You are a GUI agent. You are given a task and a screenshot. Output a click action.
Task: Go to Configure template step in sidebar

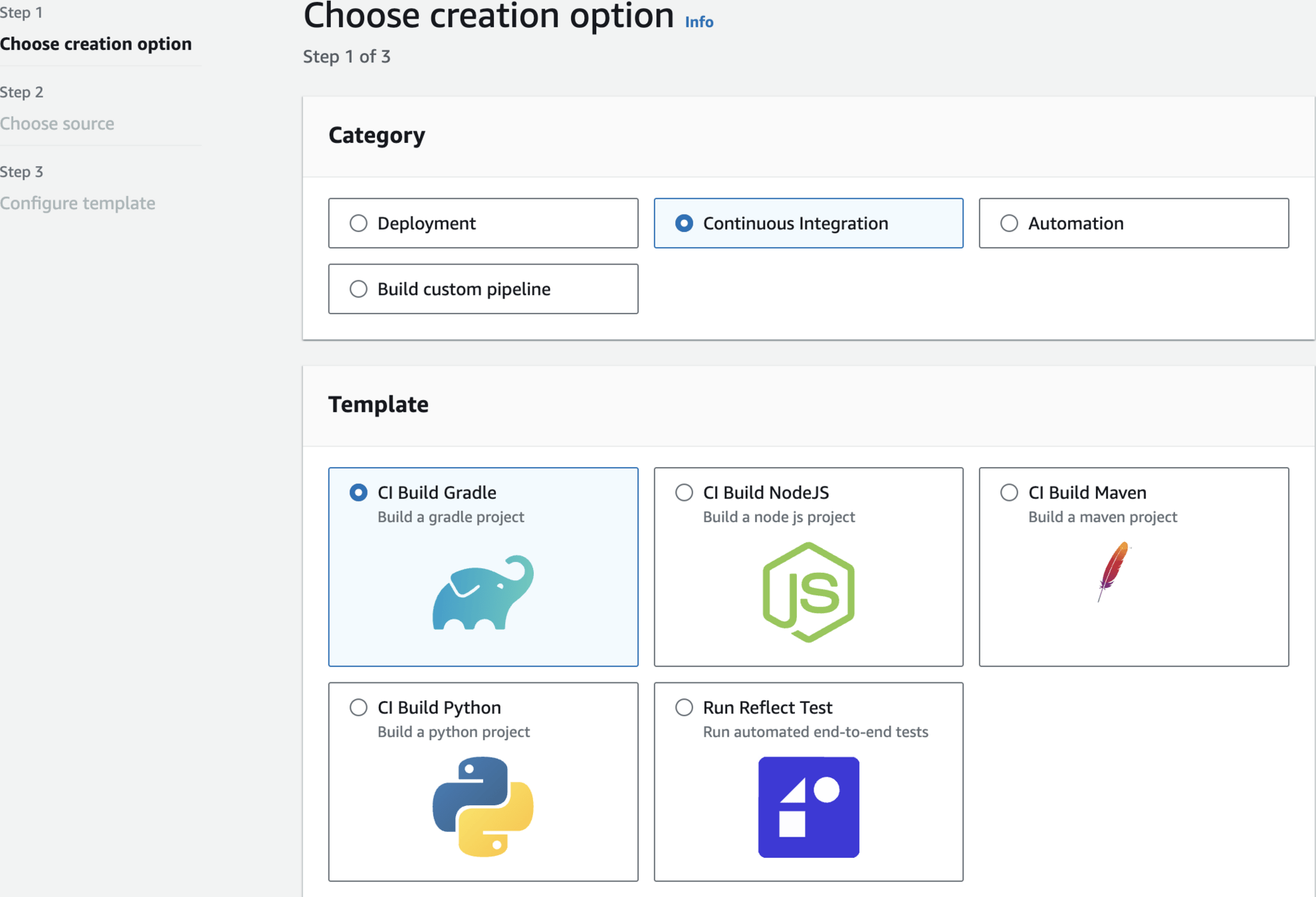(78, 203)
